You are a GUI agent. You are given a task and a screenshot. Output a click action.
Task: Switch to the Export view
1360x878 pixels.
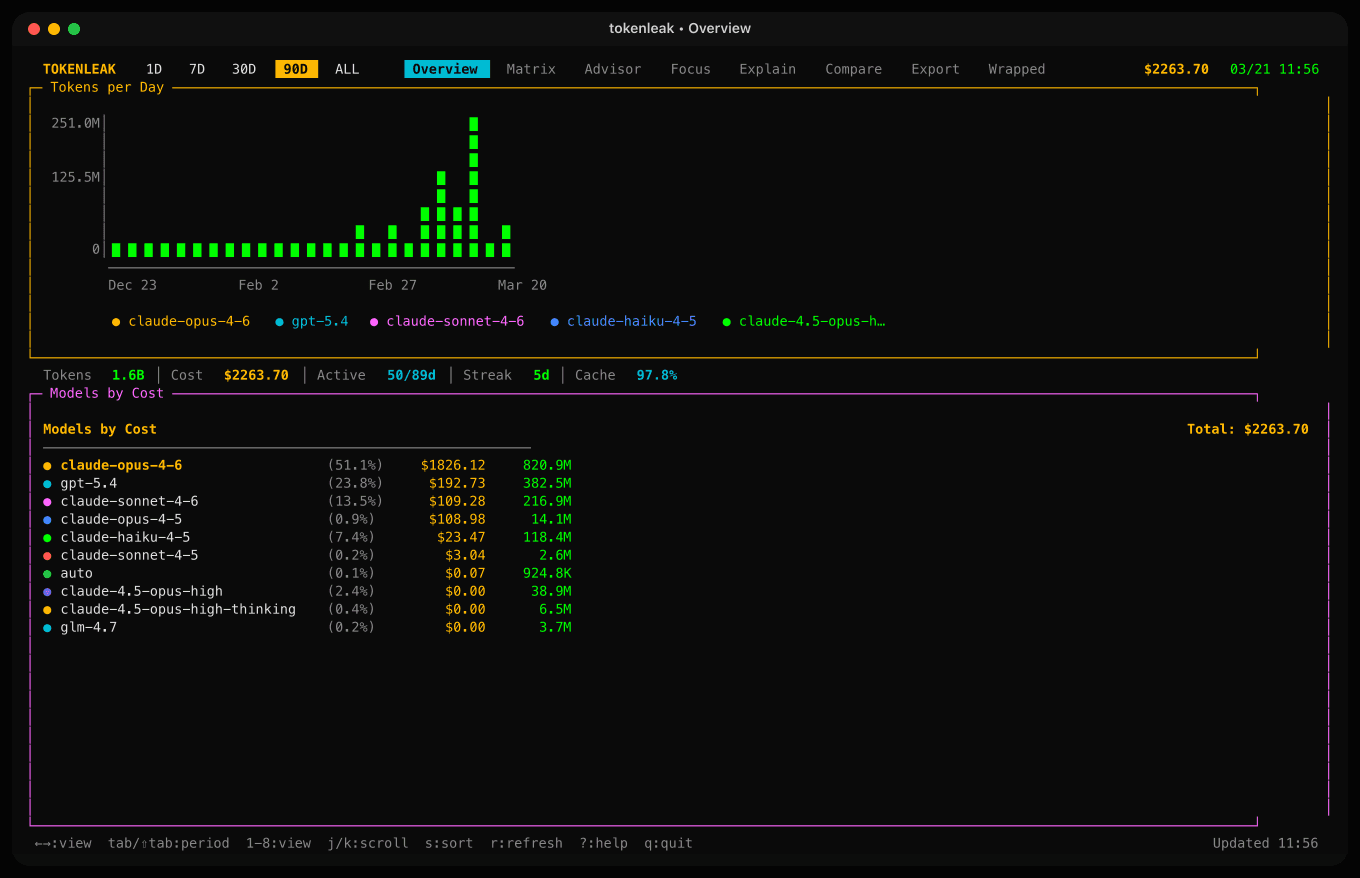(935, 69)
